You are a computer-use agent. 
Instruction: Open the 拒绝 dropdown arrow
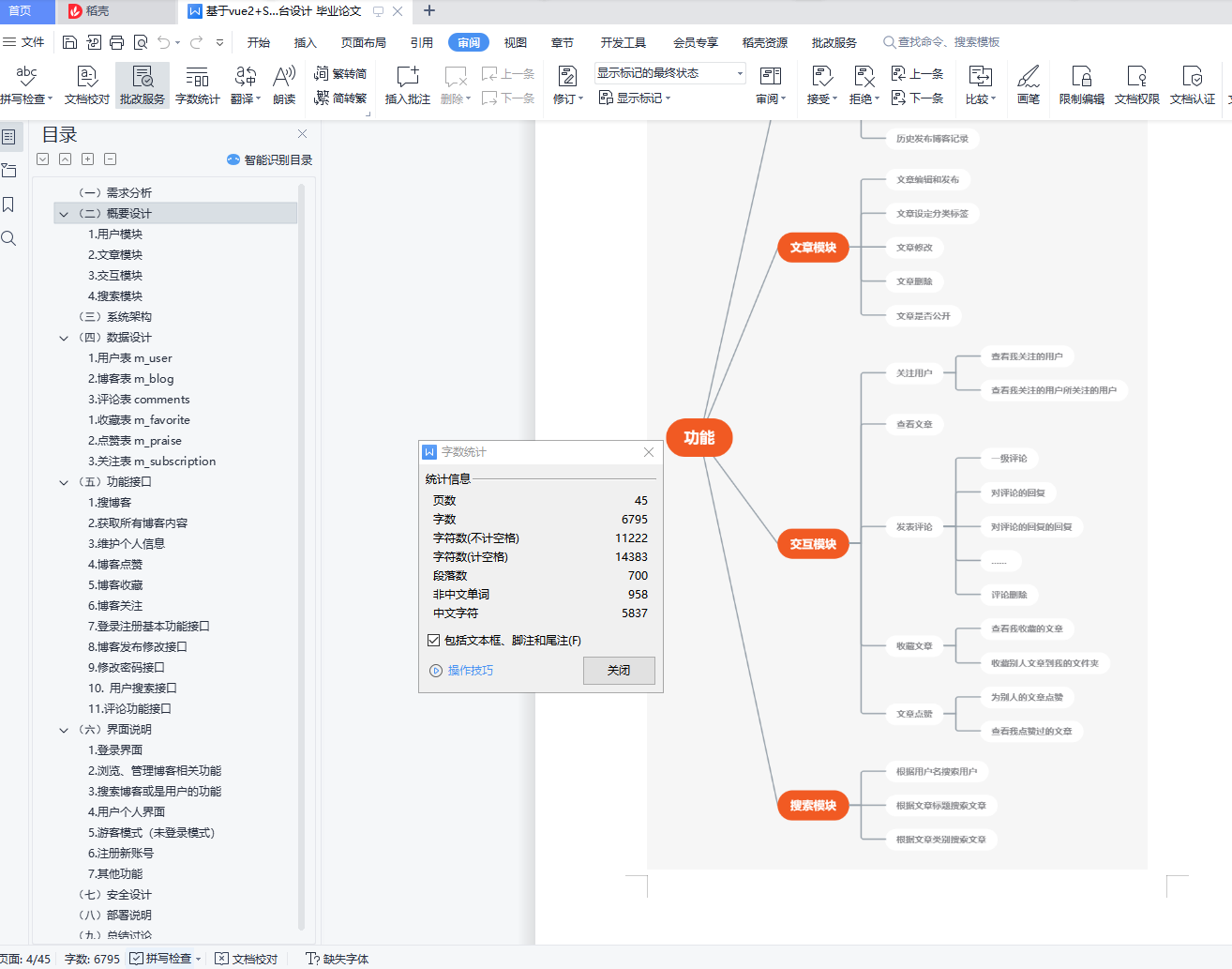point(877,98)
